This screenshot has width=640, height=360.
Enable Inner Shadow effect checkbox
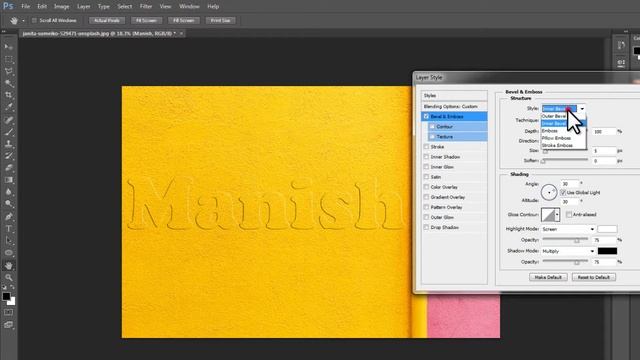coord(426,157)
